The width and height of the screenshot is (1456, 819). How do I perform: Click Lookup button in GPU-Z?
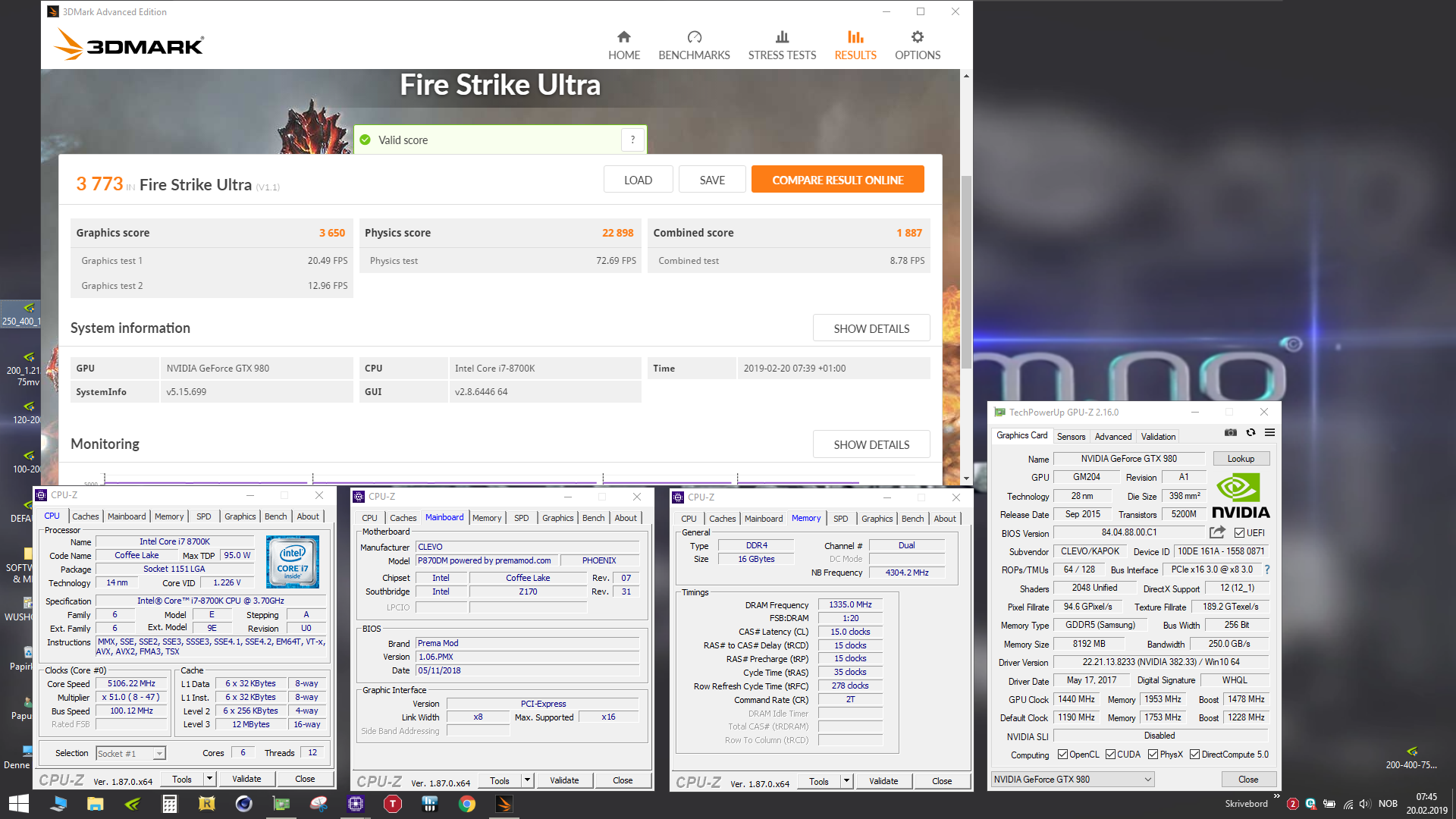click(1241, 458)
